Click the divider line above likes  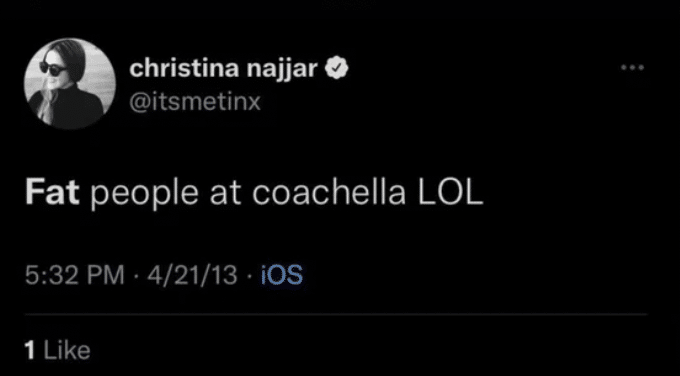pyautogui.click(x=336, y=314)
